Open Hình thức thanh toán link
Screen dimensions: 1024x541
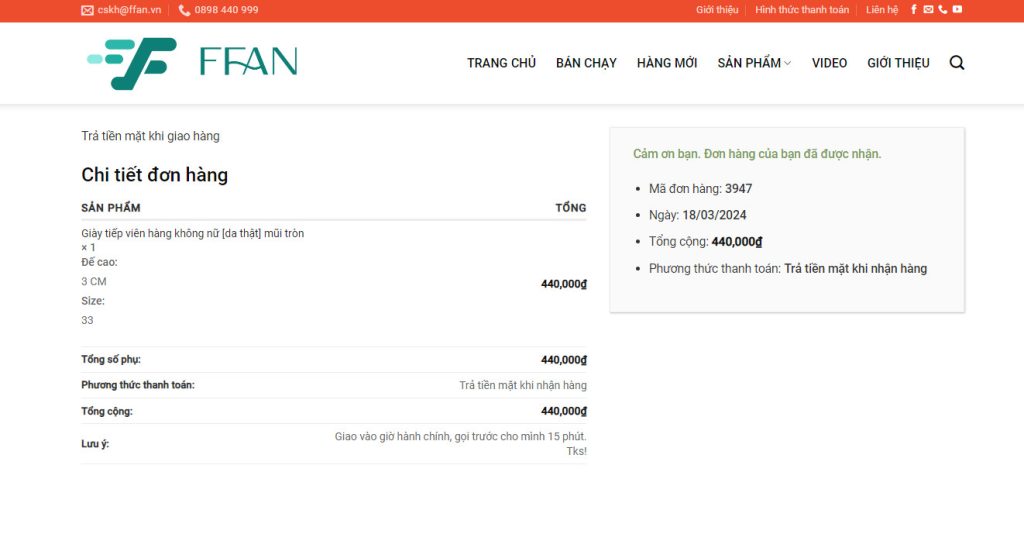(802, 10)
